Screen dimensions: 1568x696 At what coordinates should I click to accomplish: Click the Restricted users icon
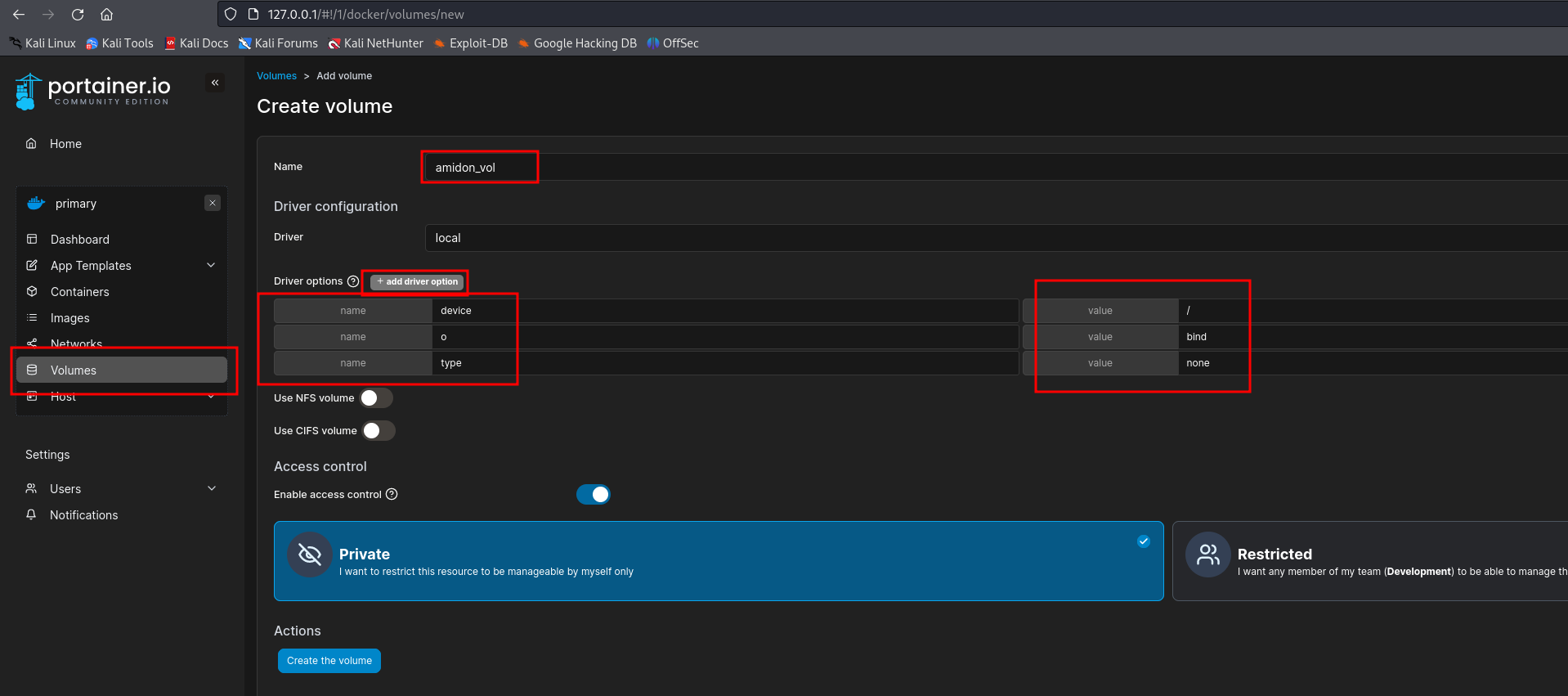(1207, 555)
